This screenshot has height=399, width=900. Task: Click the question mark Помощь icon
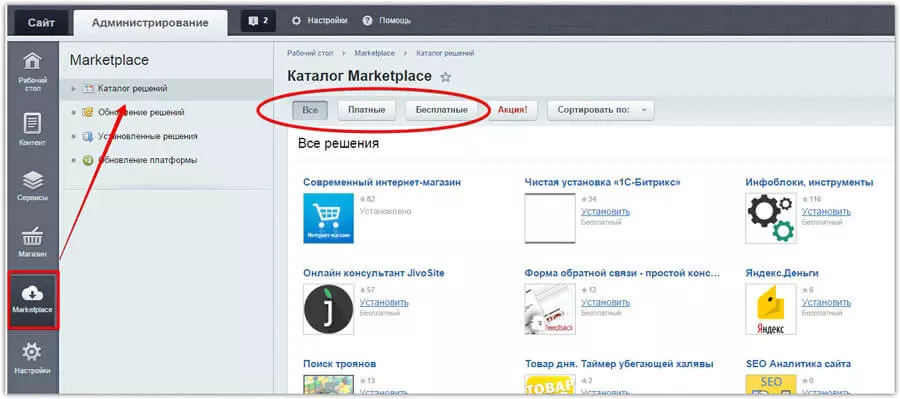(368, 21)
